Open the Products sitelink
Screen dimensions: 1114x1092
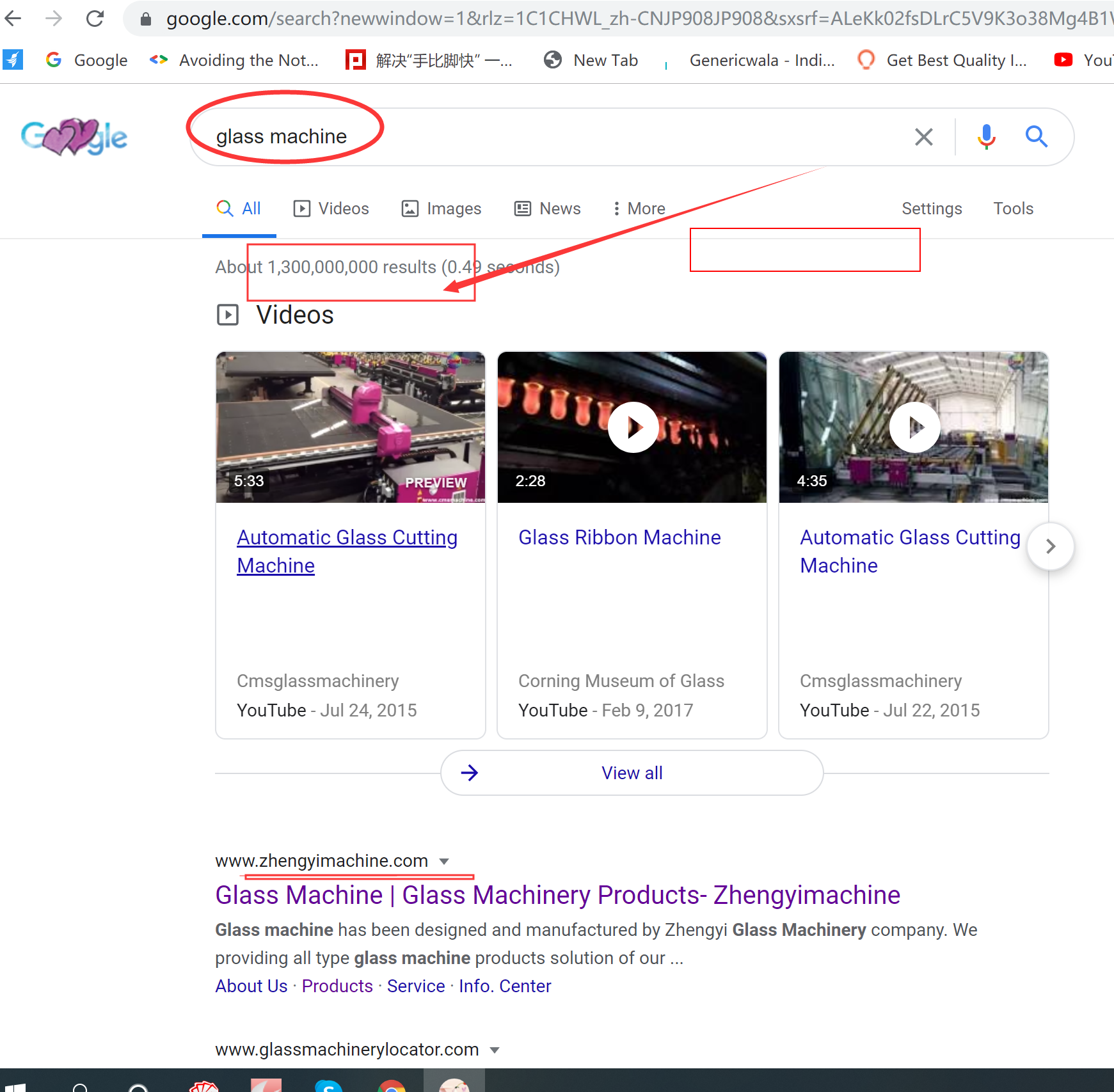pyautogui.click(x=337, y=986)
